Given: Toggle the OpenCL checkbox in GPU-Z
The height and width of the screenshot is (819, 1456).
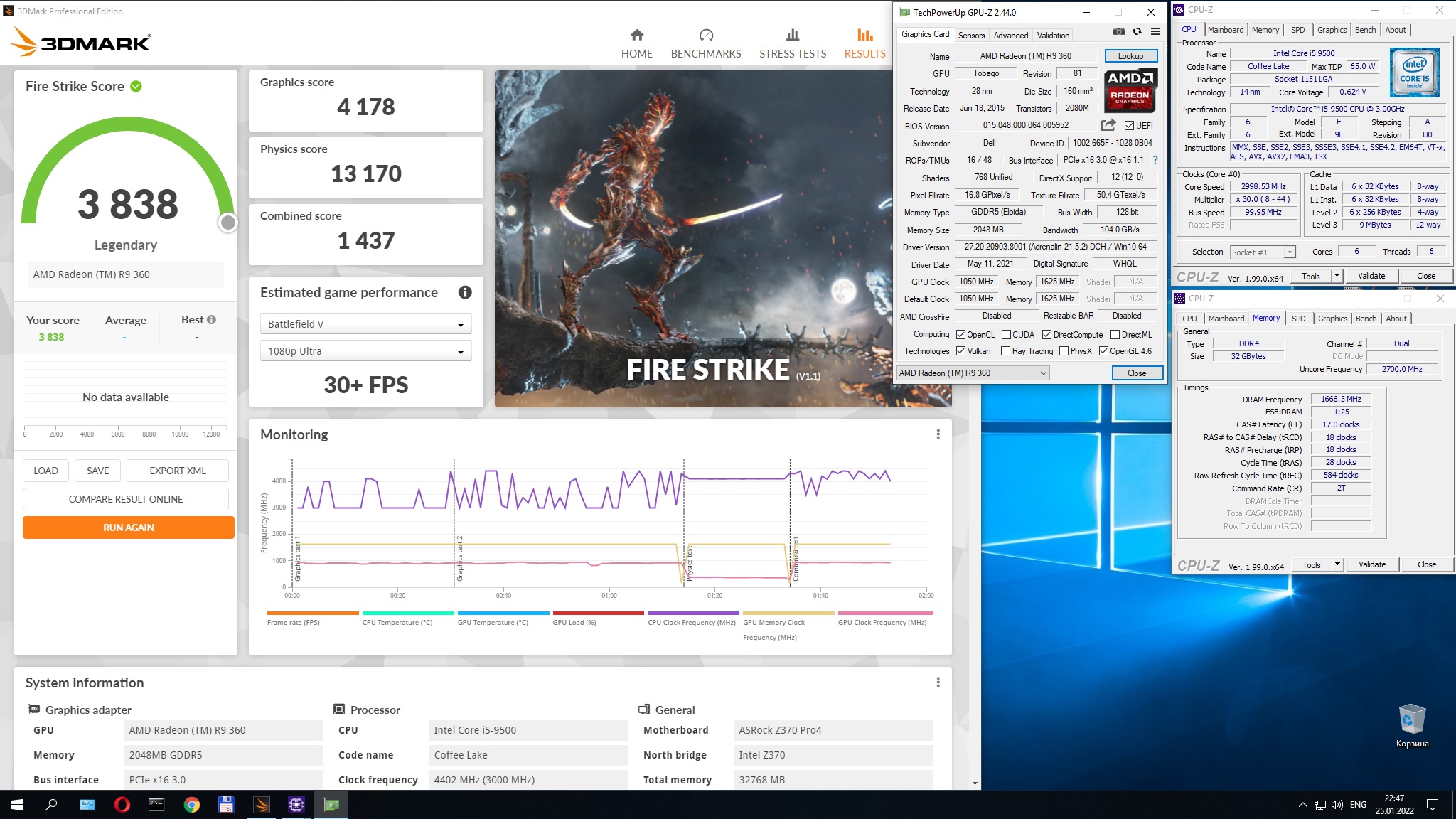Looking at the screenshot, I should (x=960, y=335).
